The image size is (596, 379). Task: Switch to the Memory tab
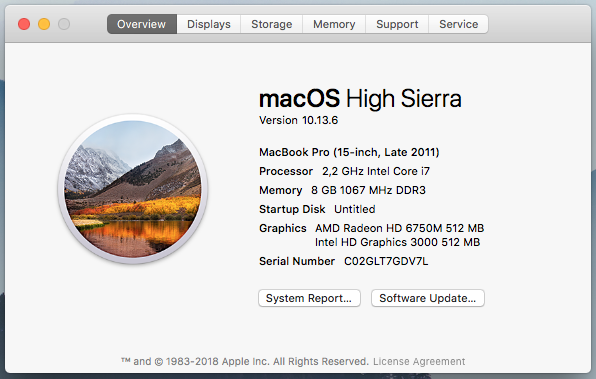tap(334, 24)
